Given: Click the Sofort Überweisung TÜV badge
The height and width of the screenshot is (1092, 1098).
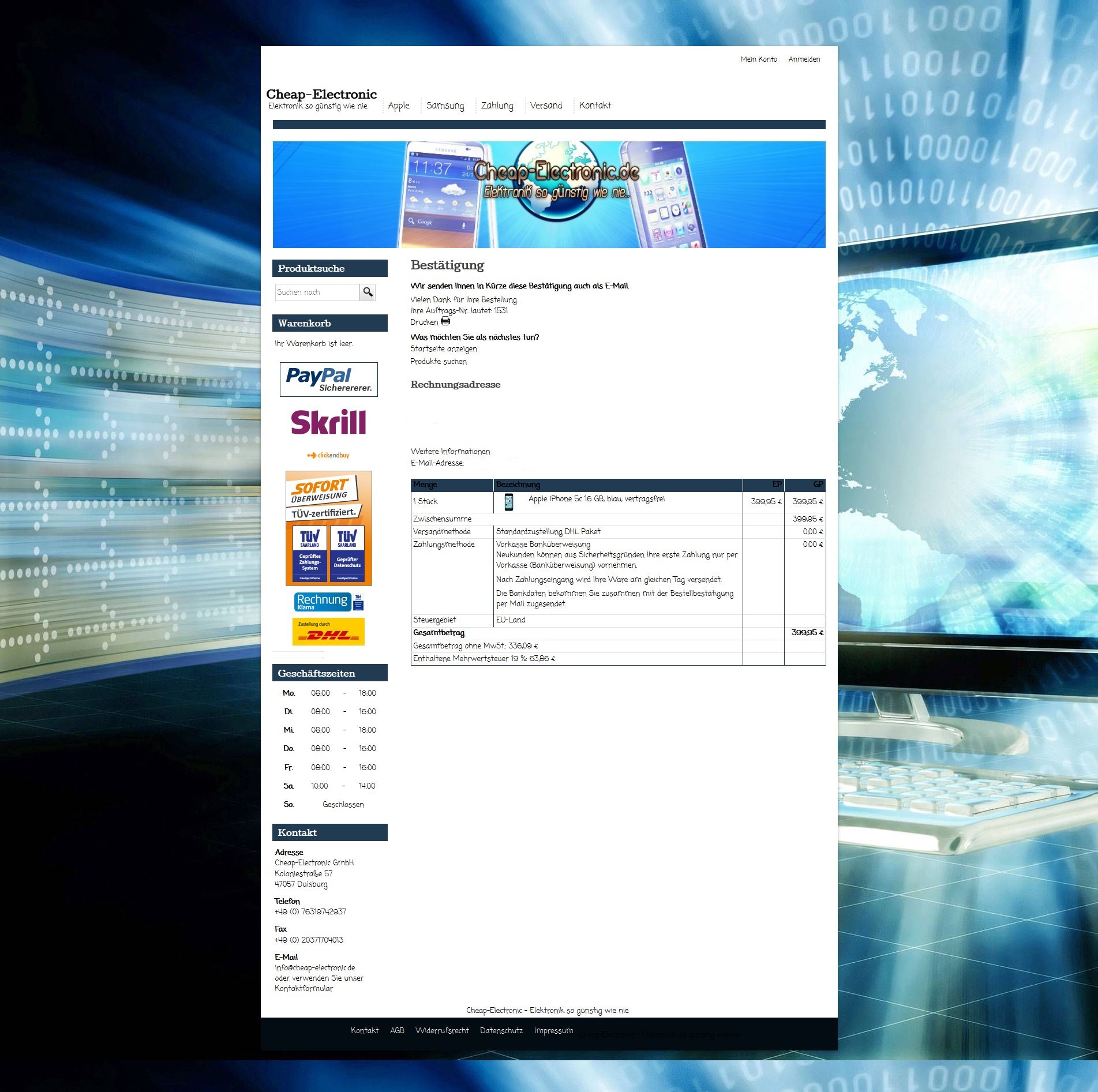Looking at the screenshot, I should click(x=329, y=528).
